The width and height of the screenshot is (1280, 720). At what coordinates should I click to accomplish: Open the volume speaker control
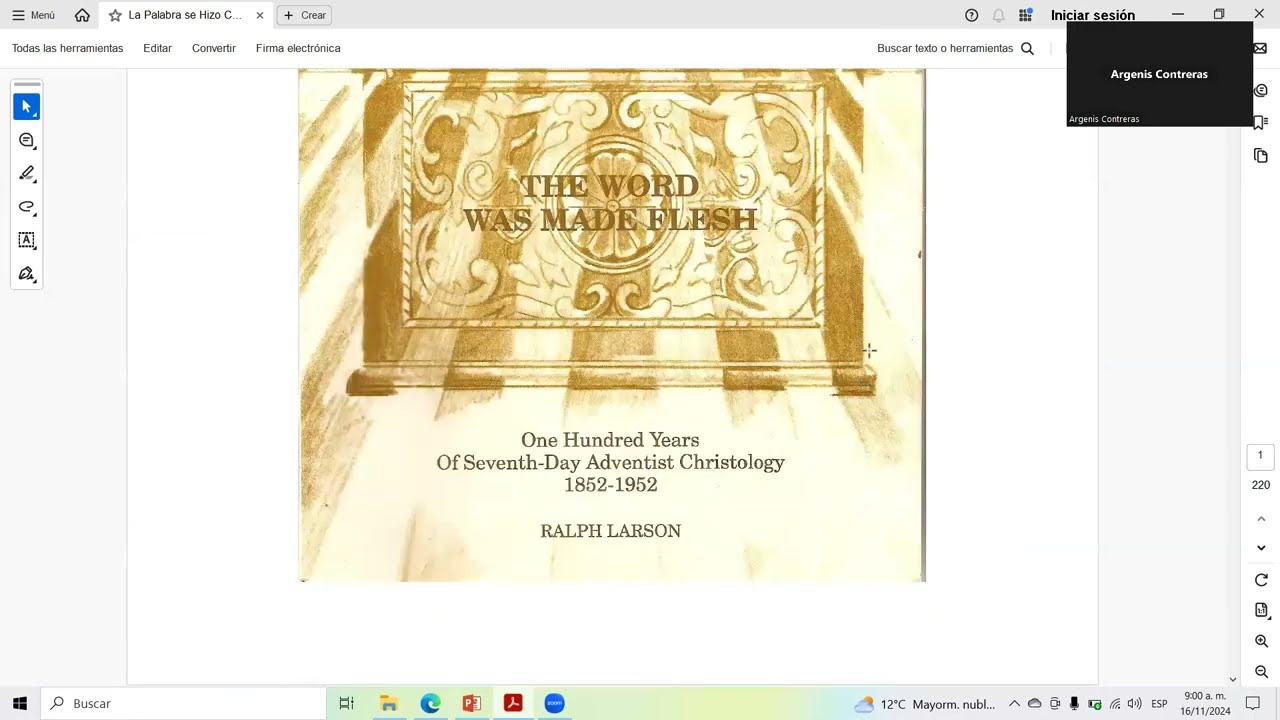pyautogui.click(x=1134, y=704)
